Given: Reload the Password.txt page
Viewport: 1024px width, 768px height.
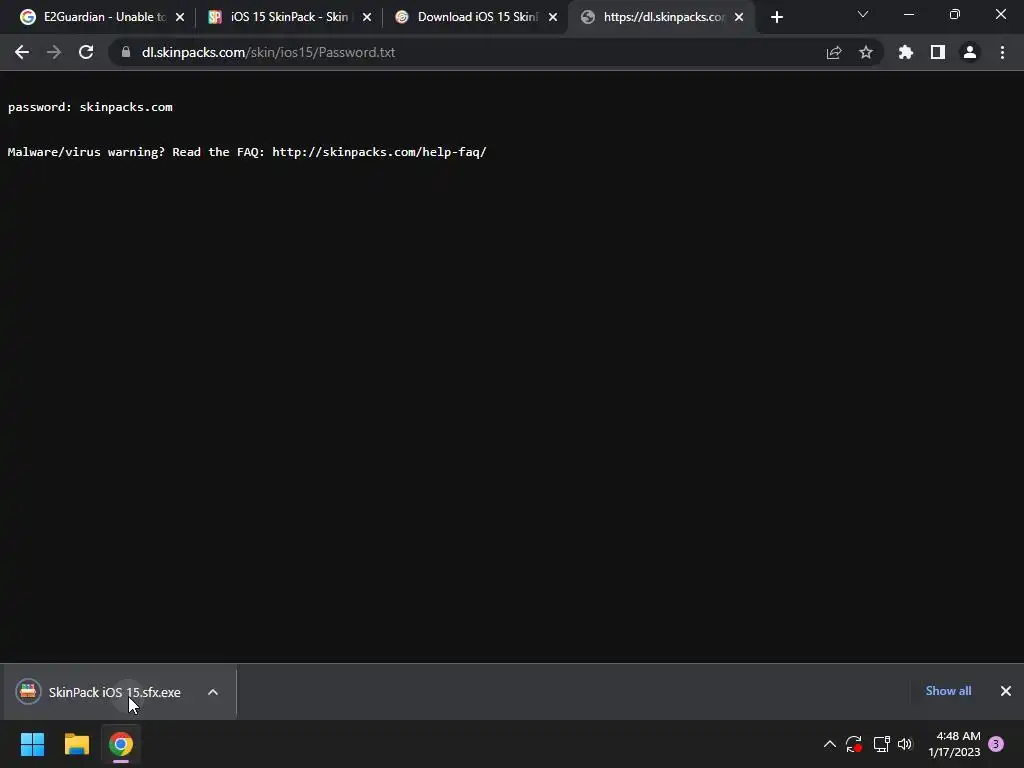Looking at the screenshot, I should (x=86, y=52).
